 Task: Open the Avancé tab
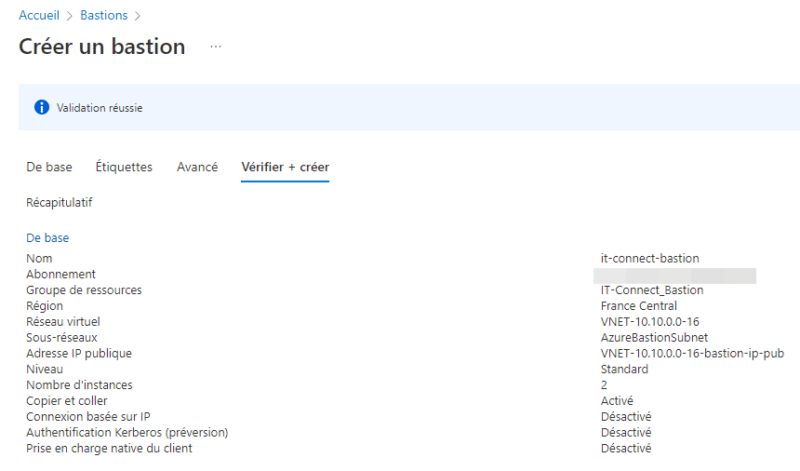197,167
